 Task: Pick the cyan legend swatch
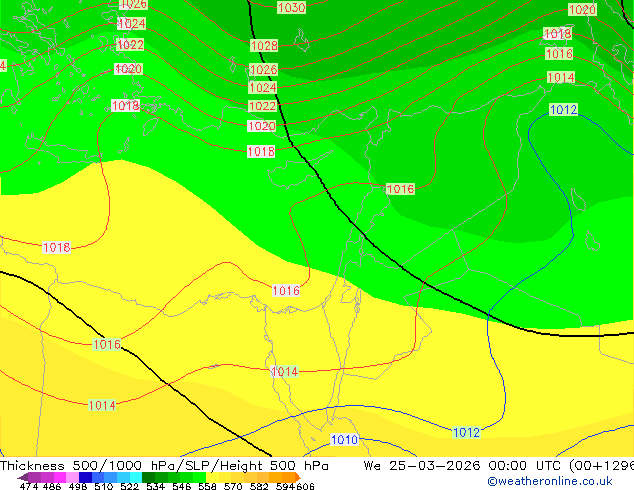[x=136, y=477]
